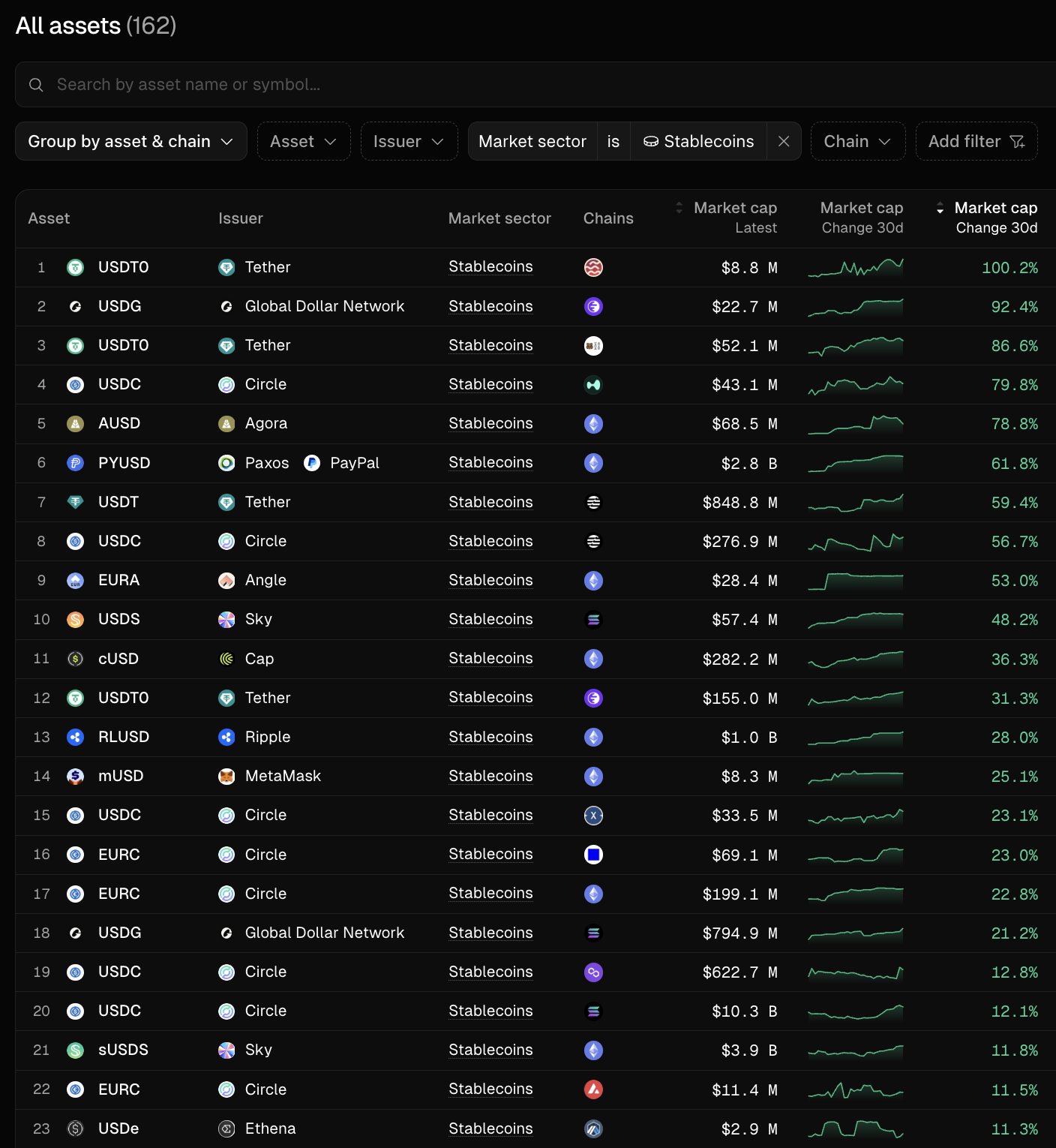
Task: Open the Stablecoins link in the RLUSD row
Action: pyautogui.click(x=490, y=737)
